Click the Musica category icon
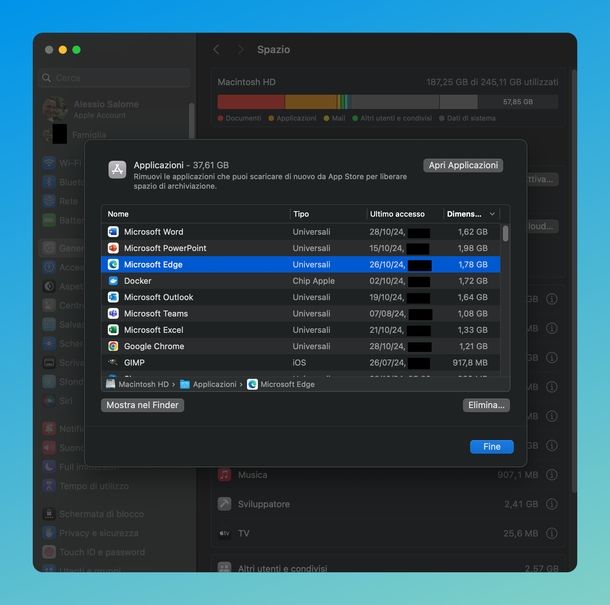The width and height of the screenshot is (610, 605). click(224, 475)
